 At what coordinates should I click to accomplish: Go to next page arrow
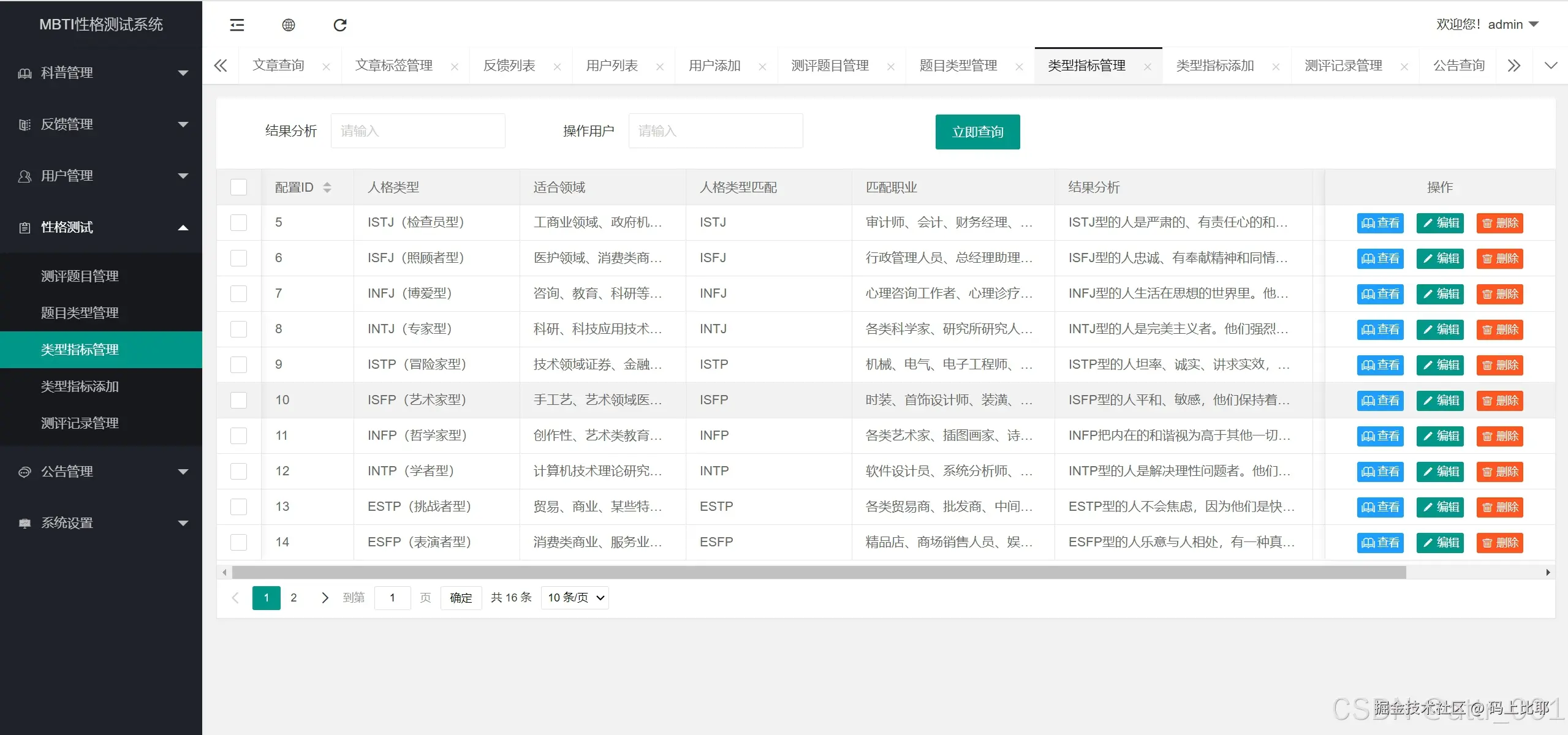325,598
